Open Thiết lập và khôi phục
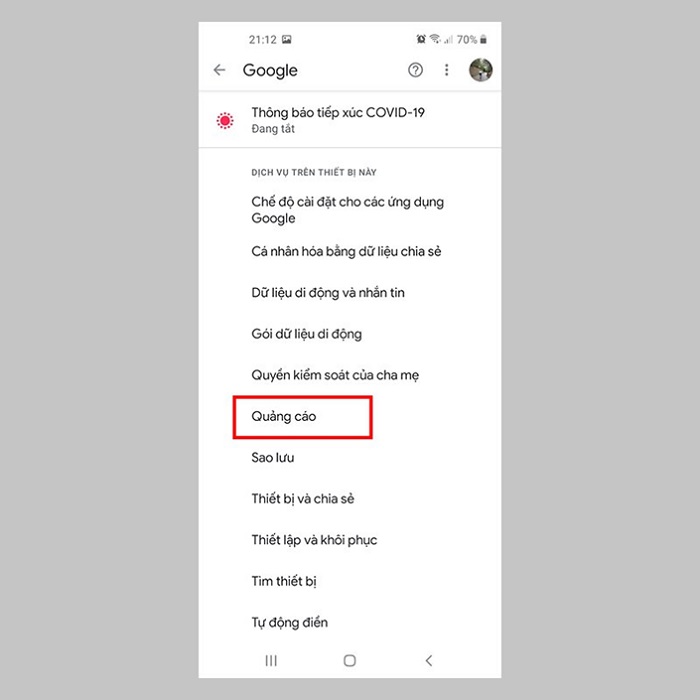 click(350, 540)
